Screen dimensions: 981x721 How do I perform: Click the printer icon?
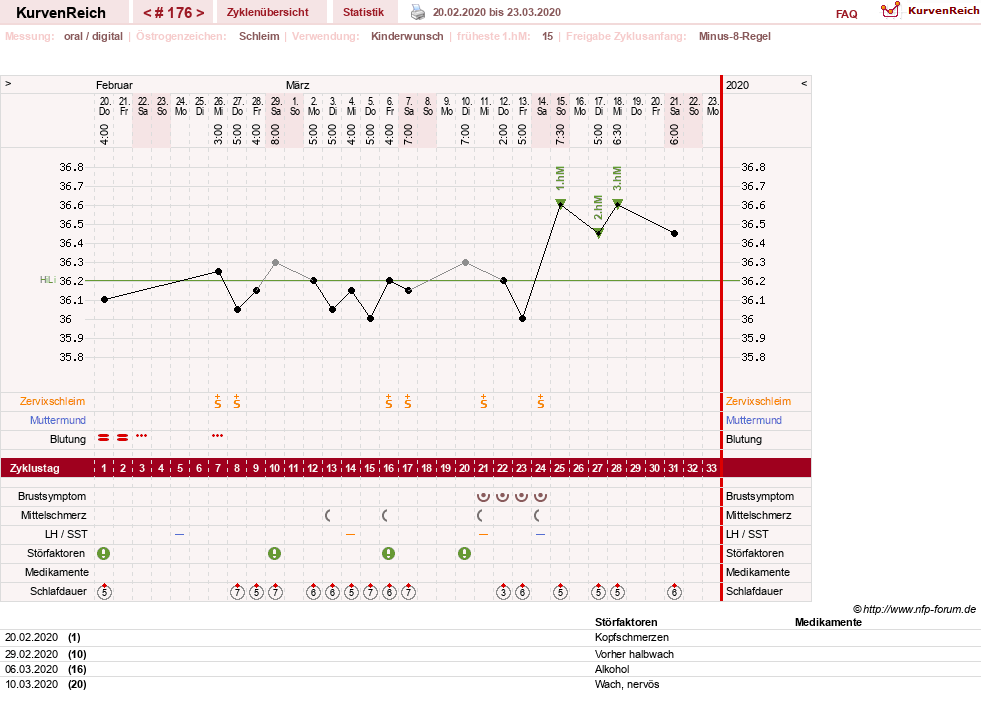point(417,12)
